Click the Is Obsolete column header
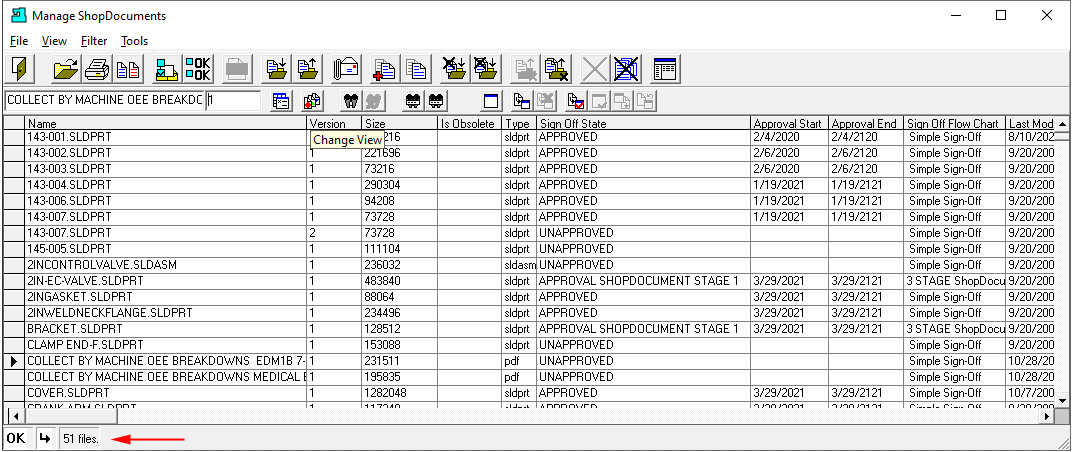This screenshot has height=452, width=1073. [470, 124]
